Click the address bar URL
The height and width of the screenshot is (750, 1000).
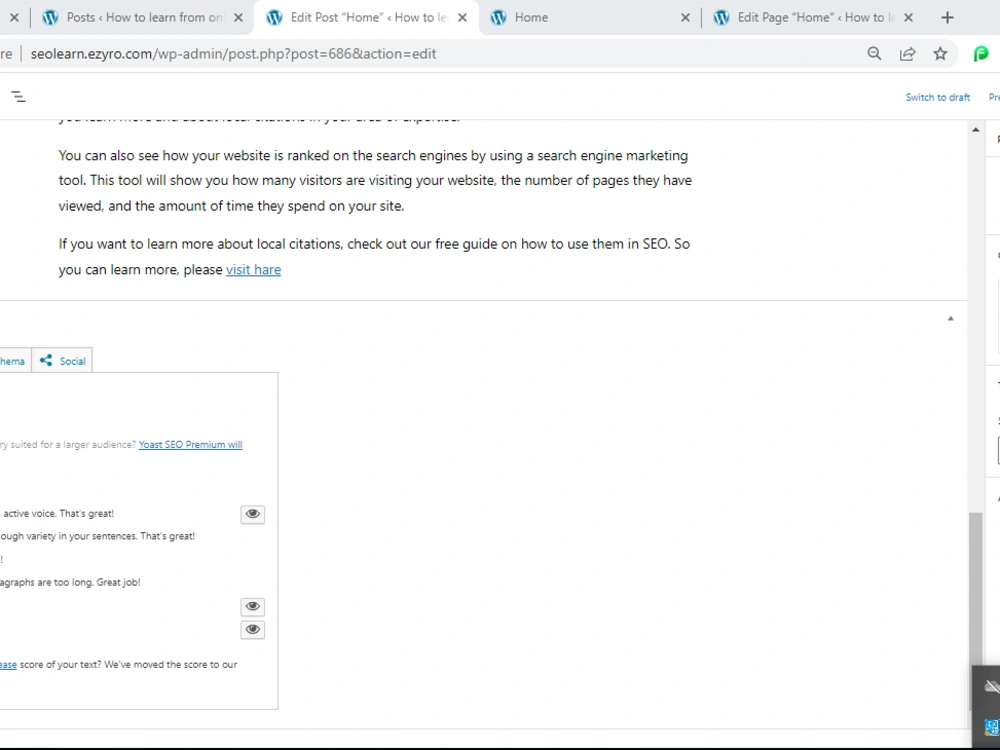tap(233, 54)
